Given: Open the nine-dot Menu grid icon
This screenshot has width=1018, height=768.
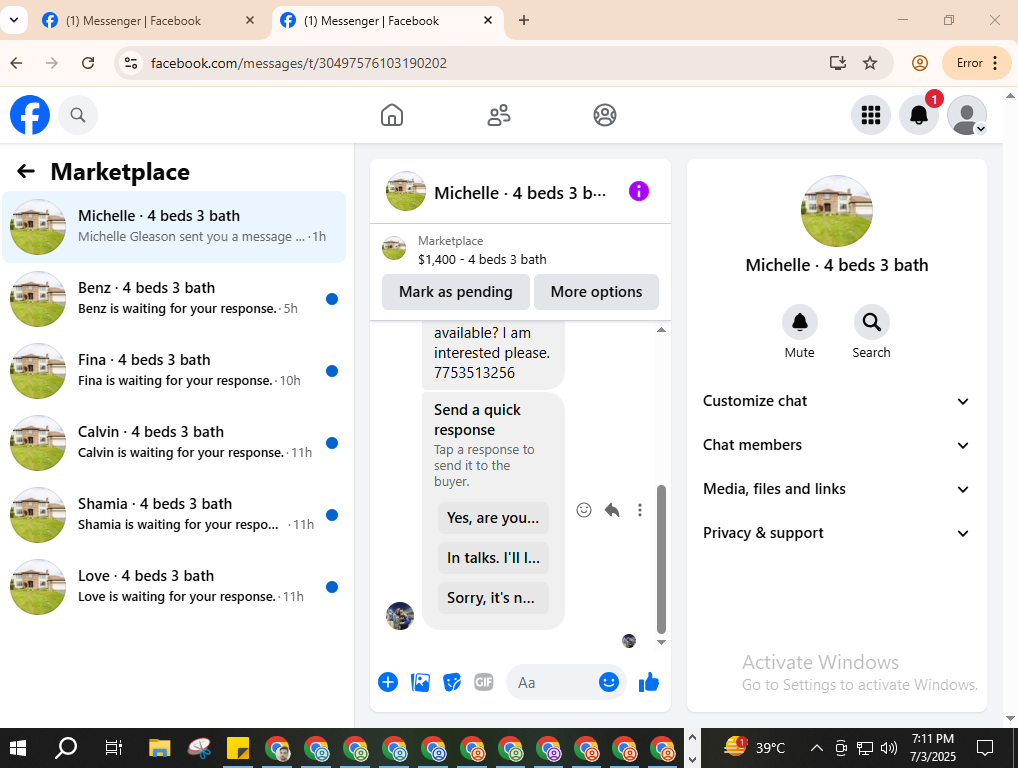Looking at the screenshot, I should (x=871, y=115).
